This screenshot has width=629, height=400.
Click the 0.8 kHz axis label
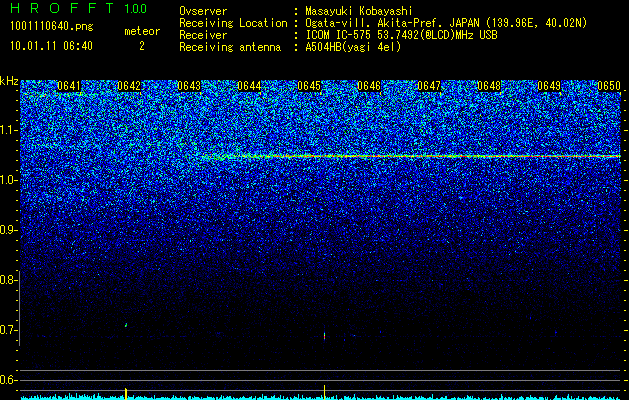pos(8,280)
